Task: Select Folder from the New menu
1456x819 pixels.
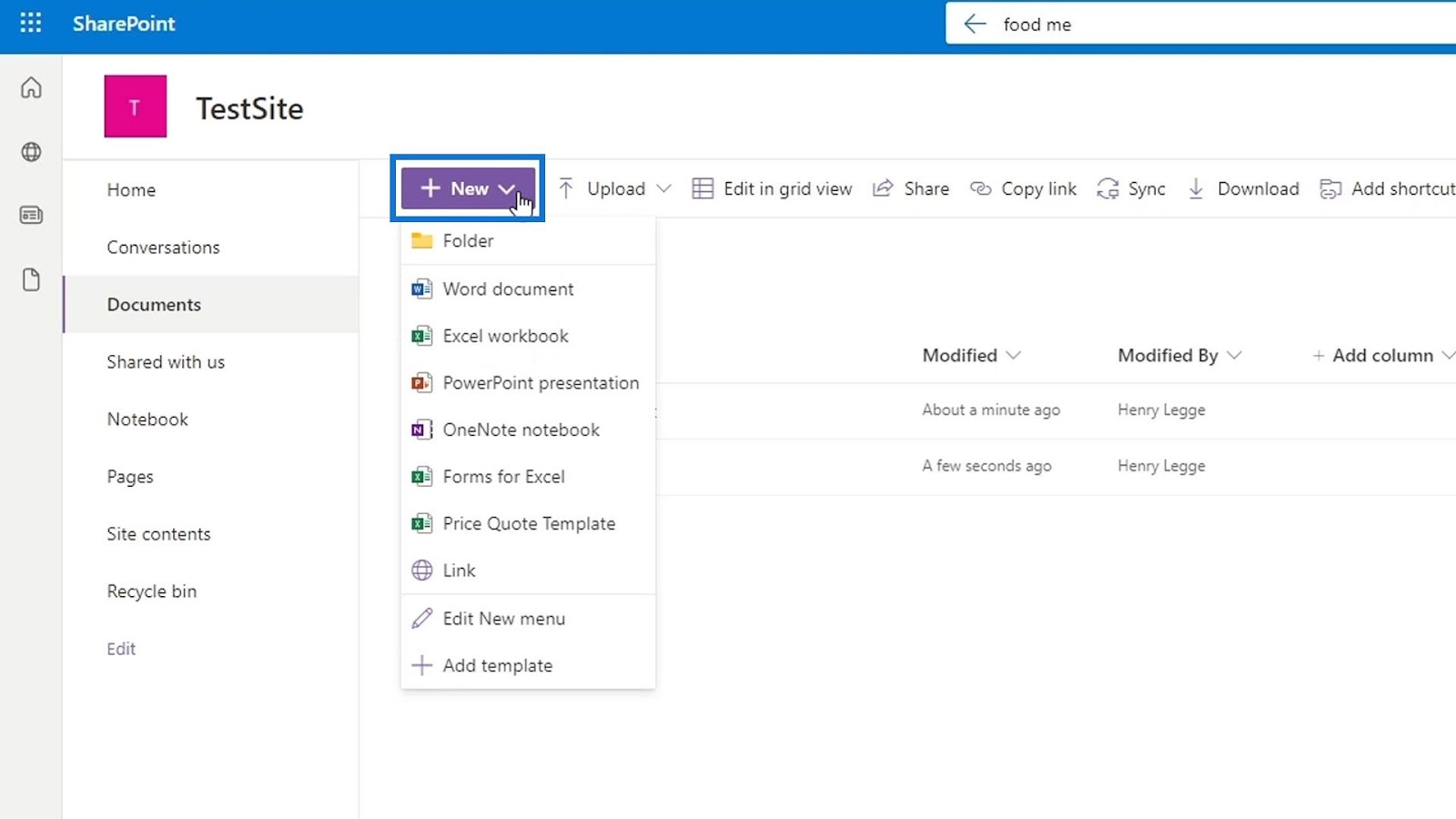Action: (x=528, y=241)
